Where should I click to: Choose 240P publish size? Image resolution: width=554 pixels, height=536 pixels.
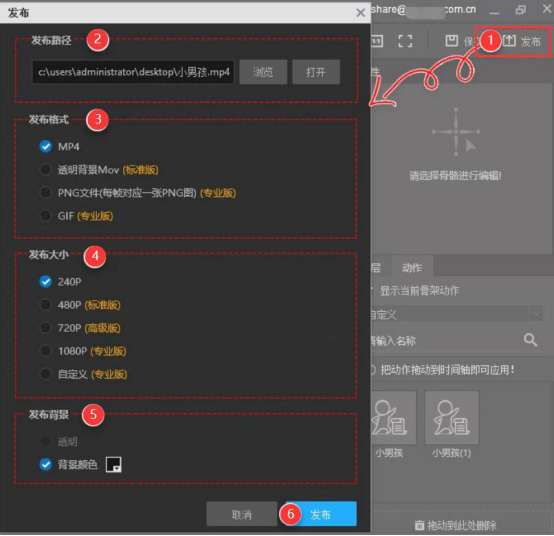tap(45, 282)
